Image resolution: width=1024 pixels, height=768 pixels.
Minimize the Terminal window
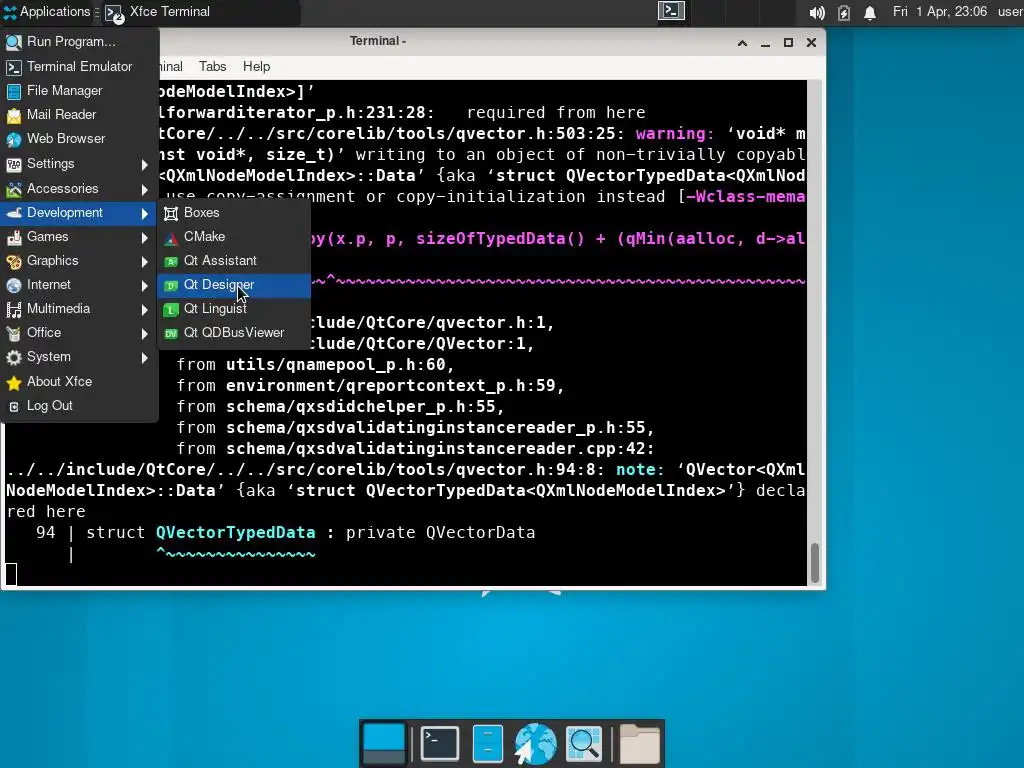point(765,42)
